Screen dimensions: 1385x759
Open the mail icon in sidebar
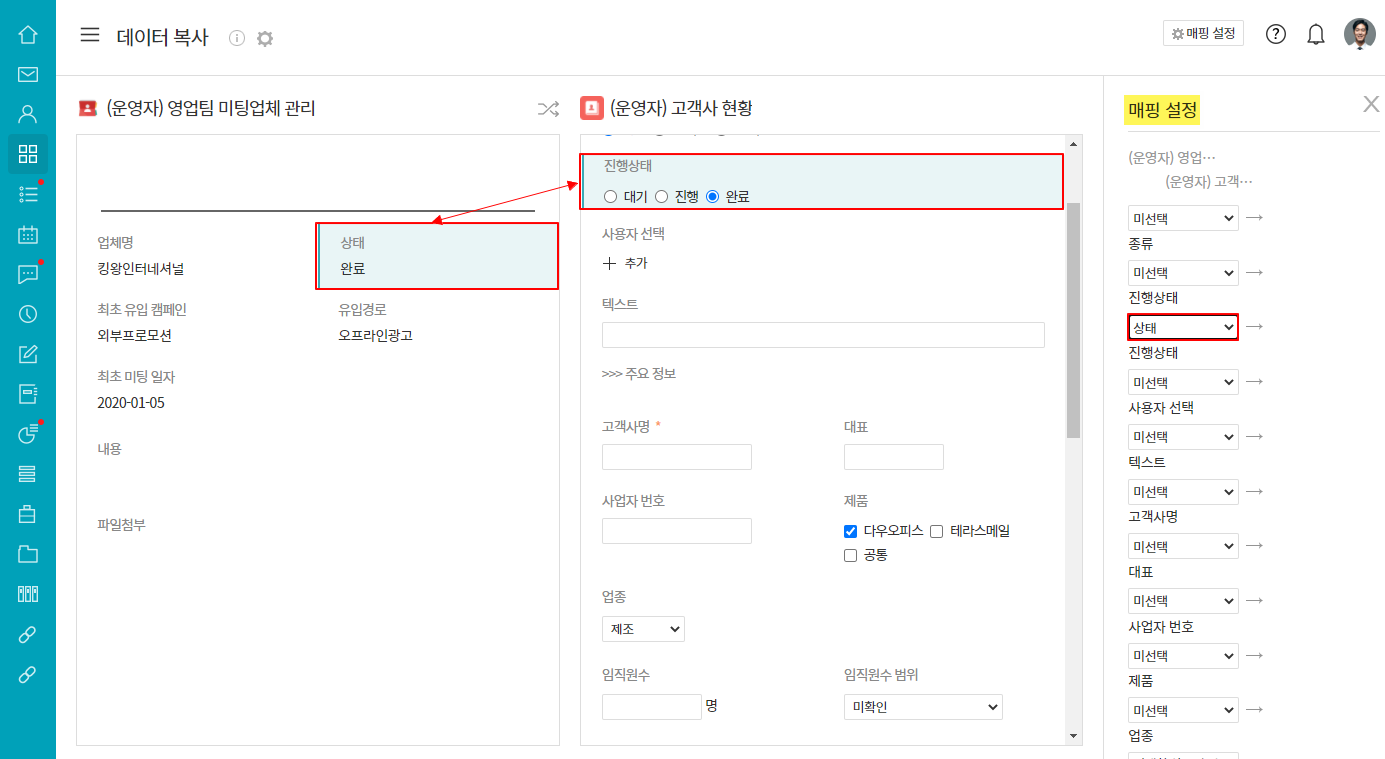28,74
